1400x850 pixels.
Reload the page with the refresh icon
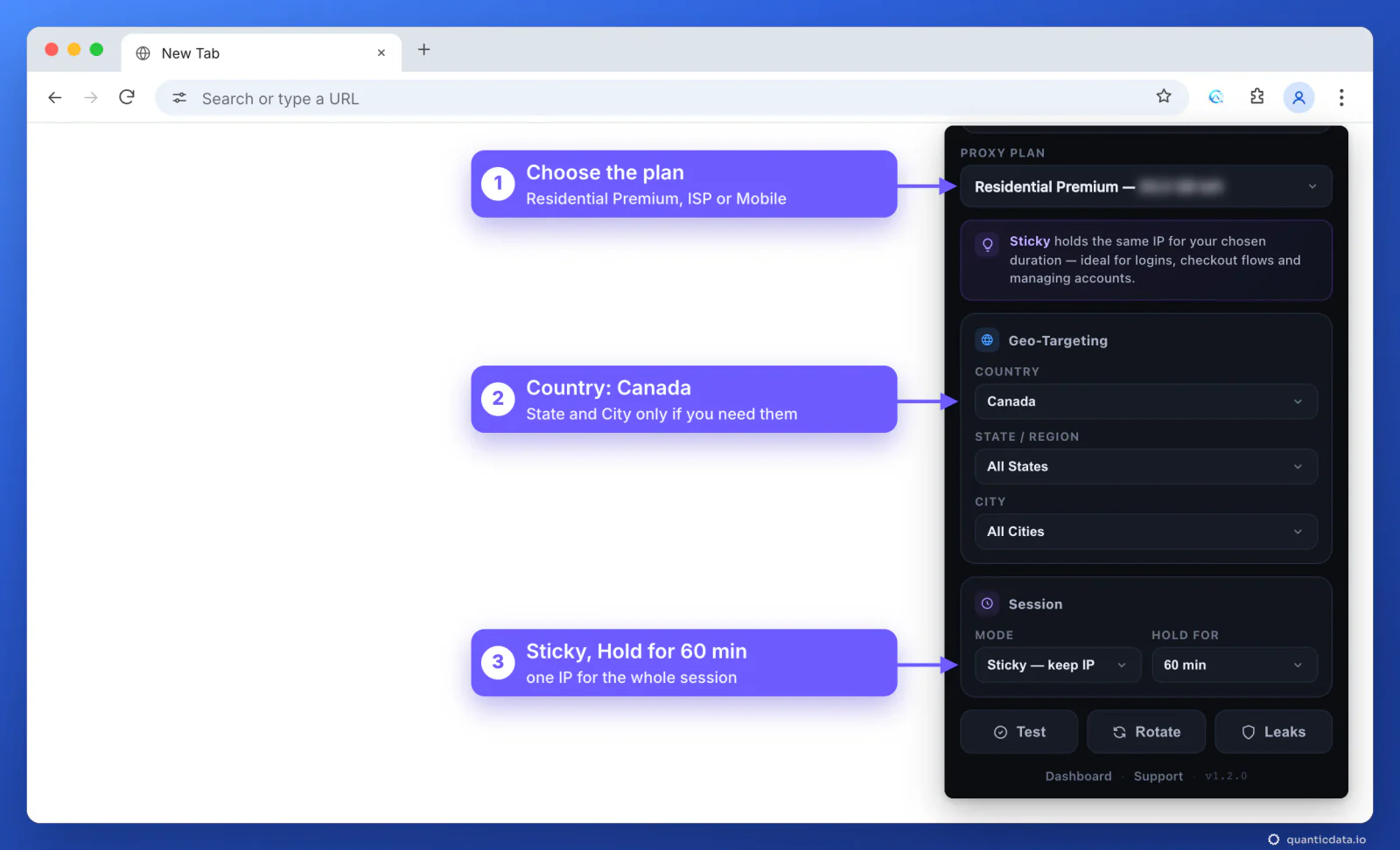pyautogui.click(x=127, y=97)
